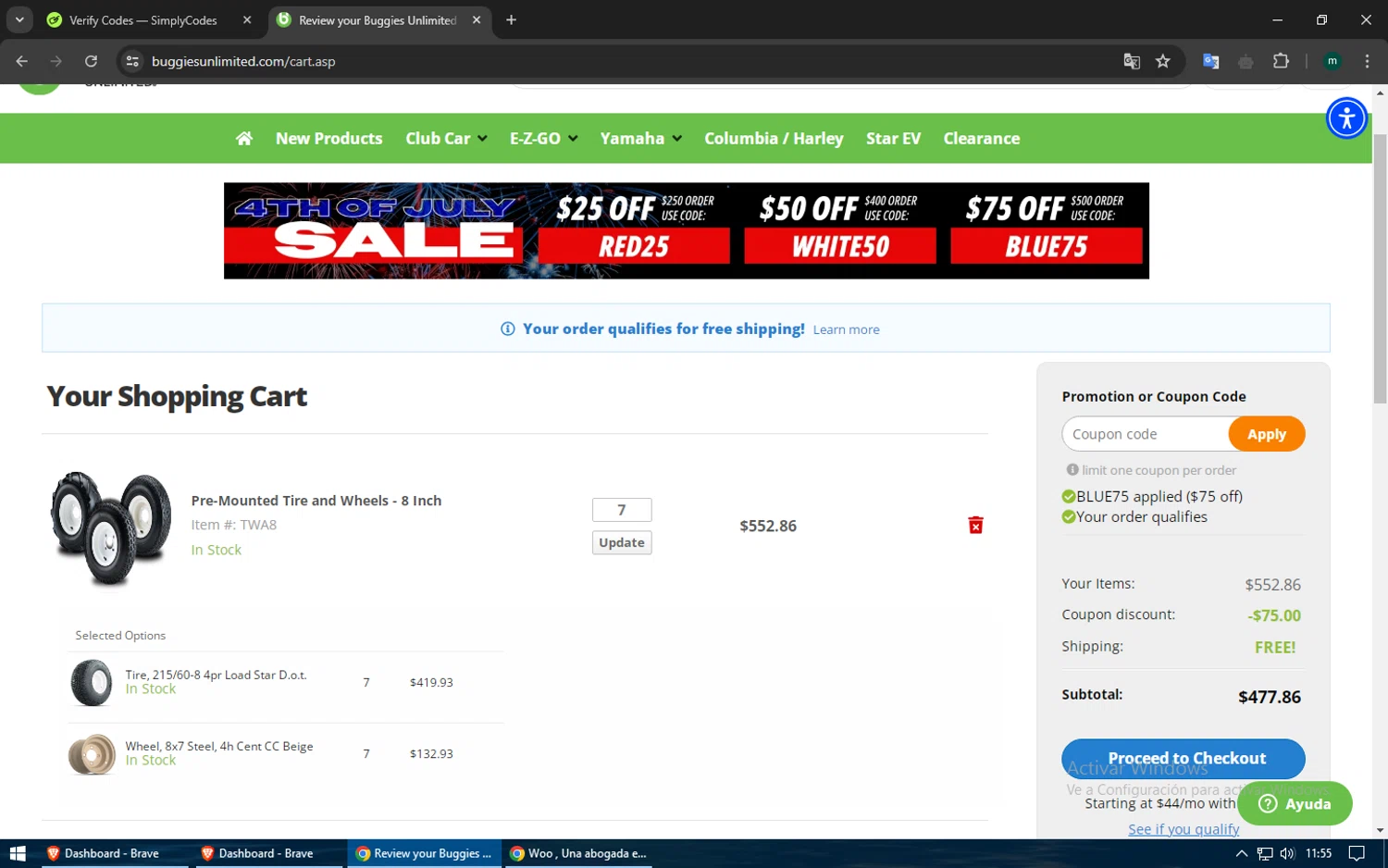1388x868 pixels.
Task: Open the accessibility options icon
Action: (1346, 118)
